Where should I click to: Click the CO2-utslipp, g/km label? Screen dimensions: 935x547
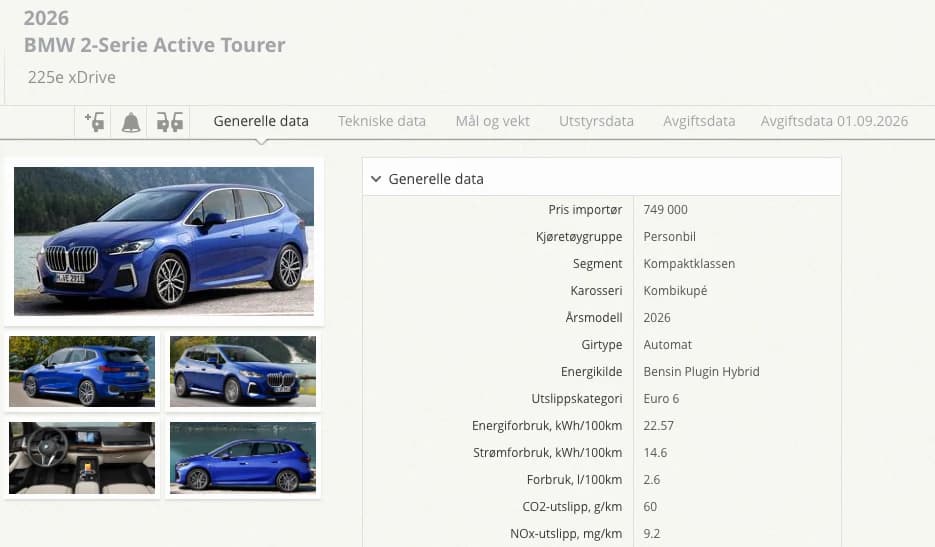572,507
